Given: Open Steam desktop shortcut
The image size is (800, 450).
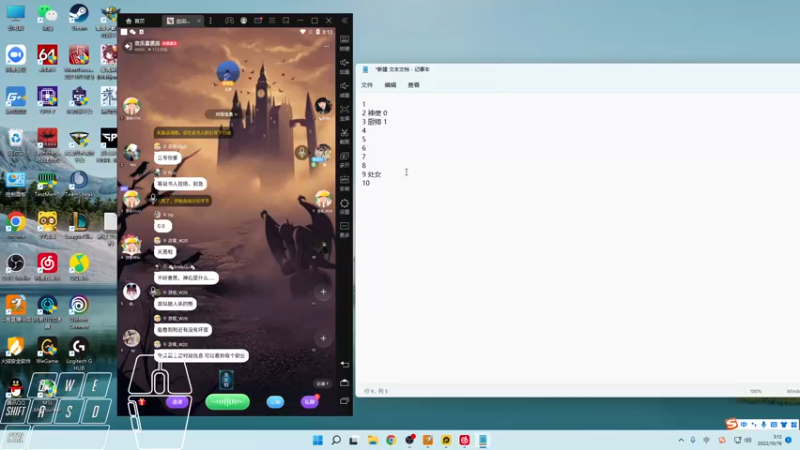Looking at the screenshot, I should 79,17.
